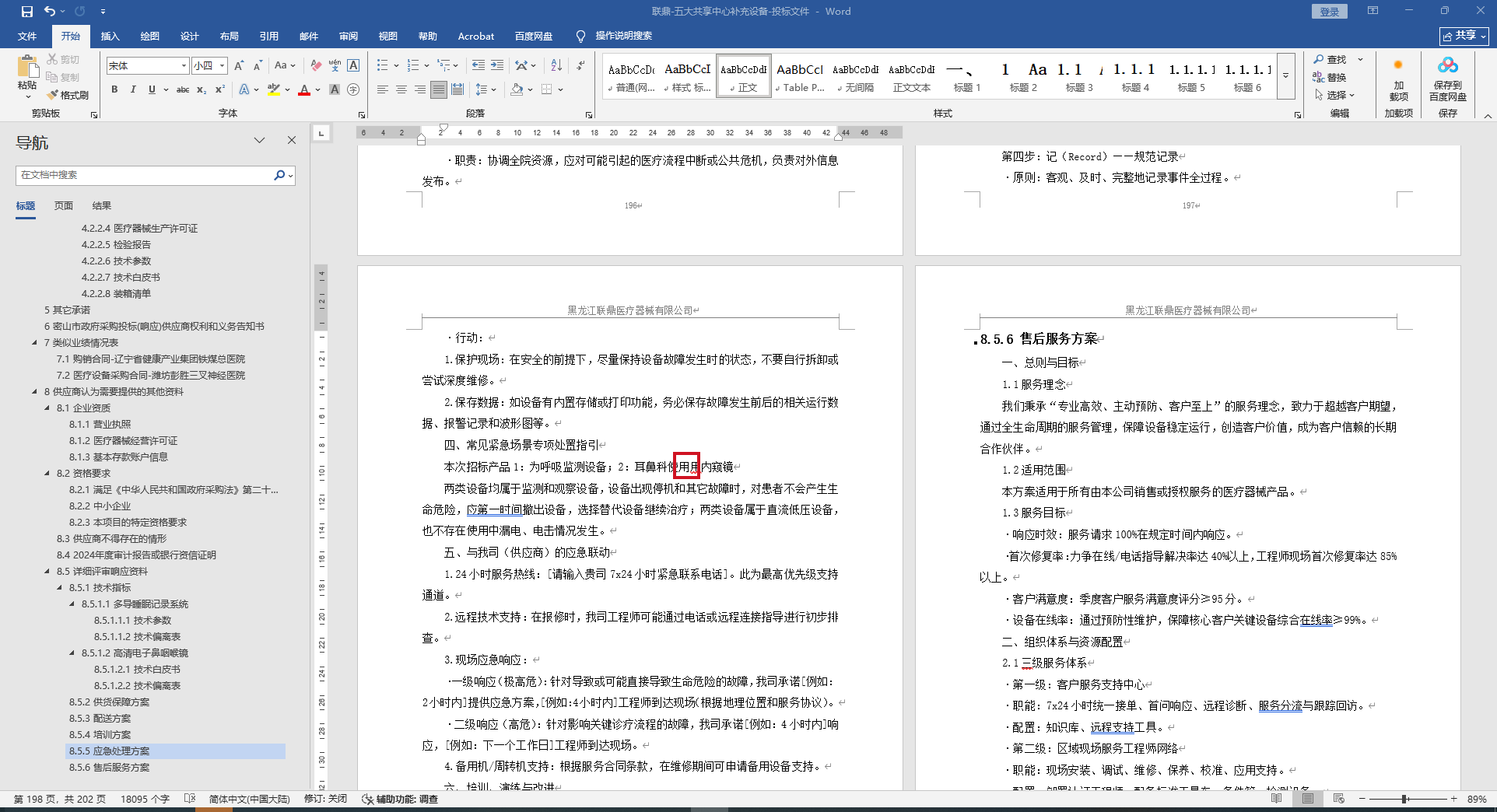Click the 替换 (Replace) button
Viewport: 1497px width, 812px height.
coord(1330,77)
